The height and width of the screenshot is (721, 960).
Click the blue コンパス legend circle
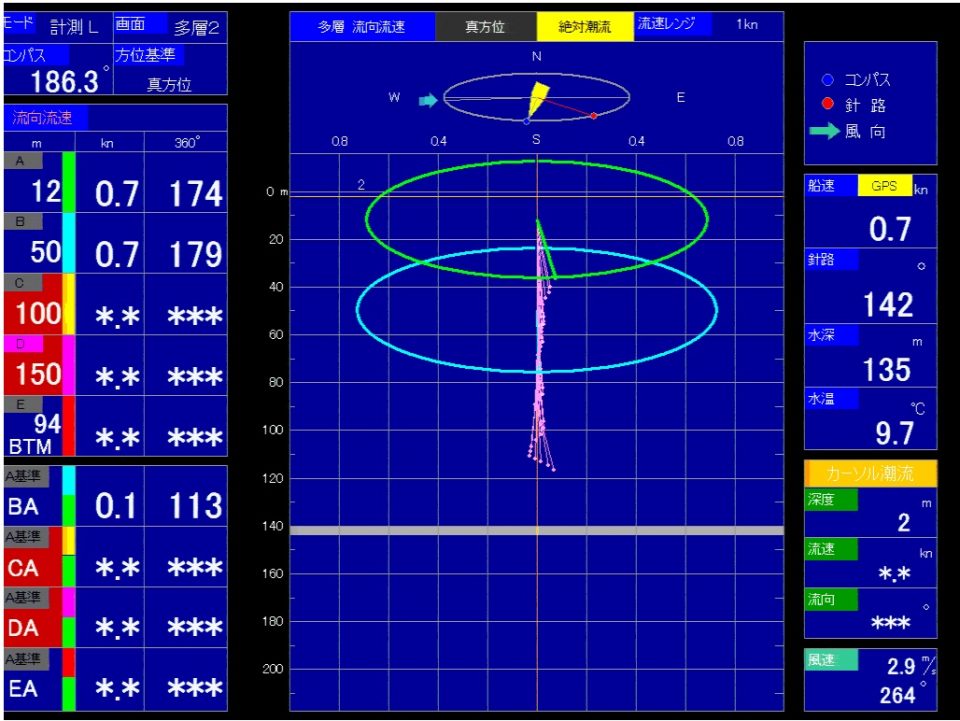826,80
